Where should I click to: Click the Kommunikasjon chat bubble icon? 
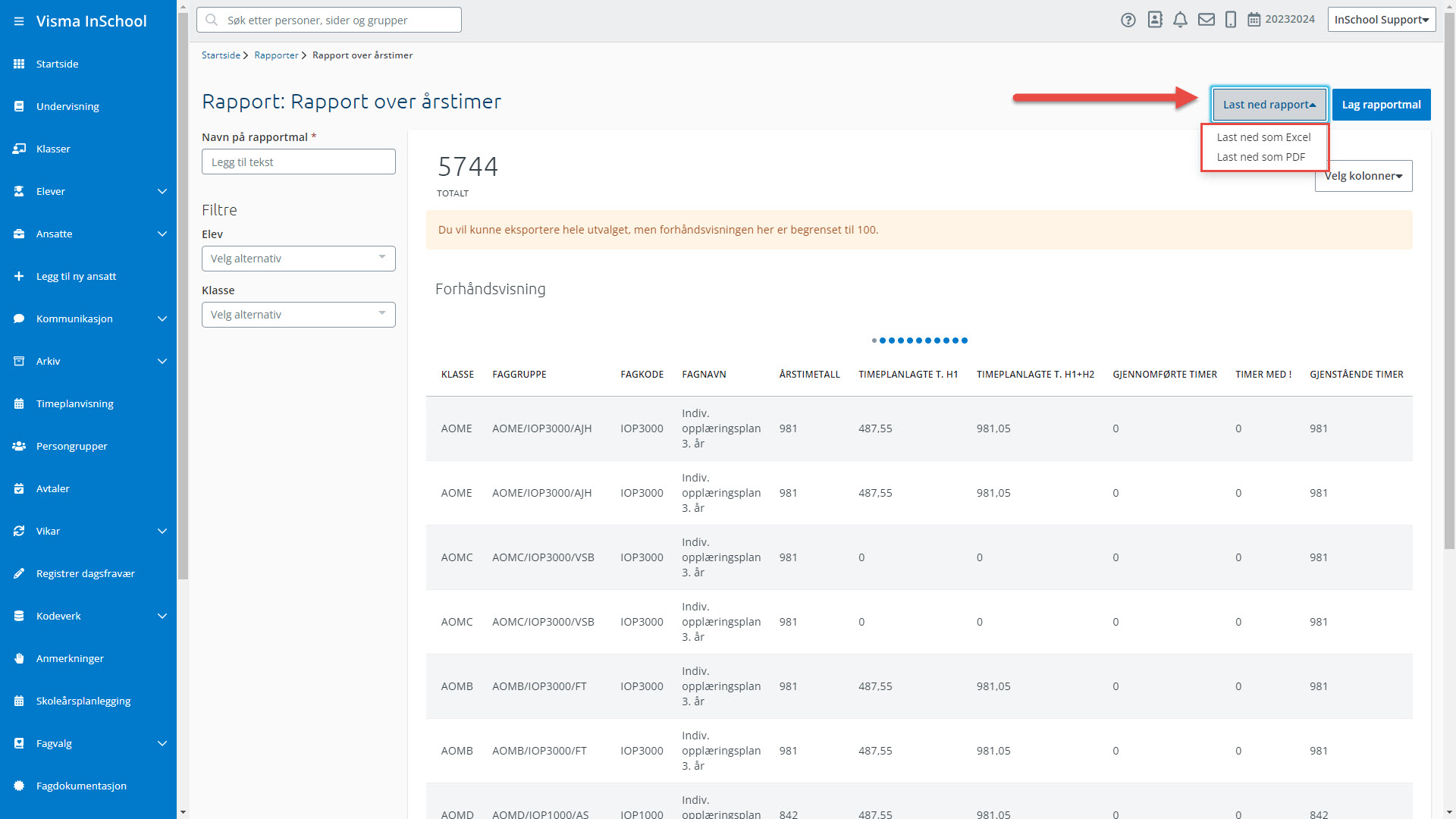tap(19, 318)
